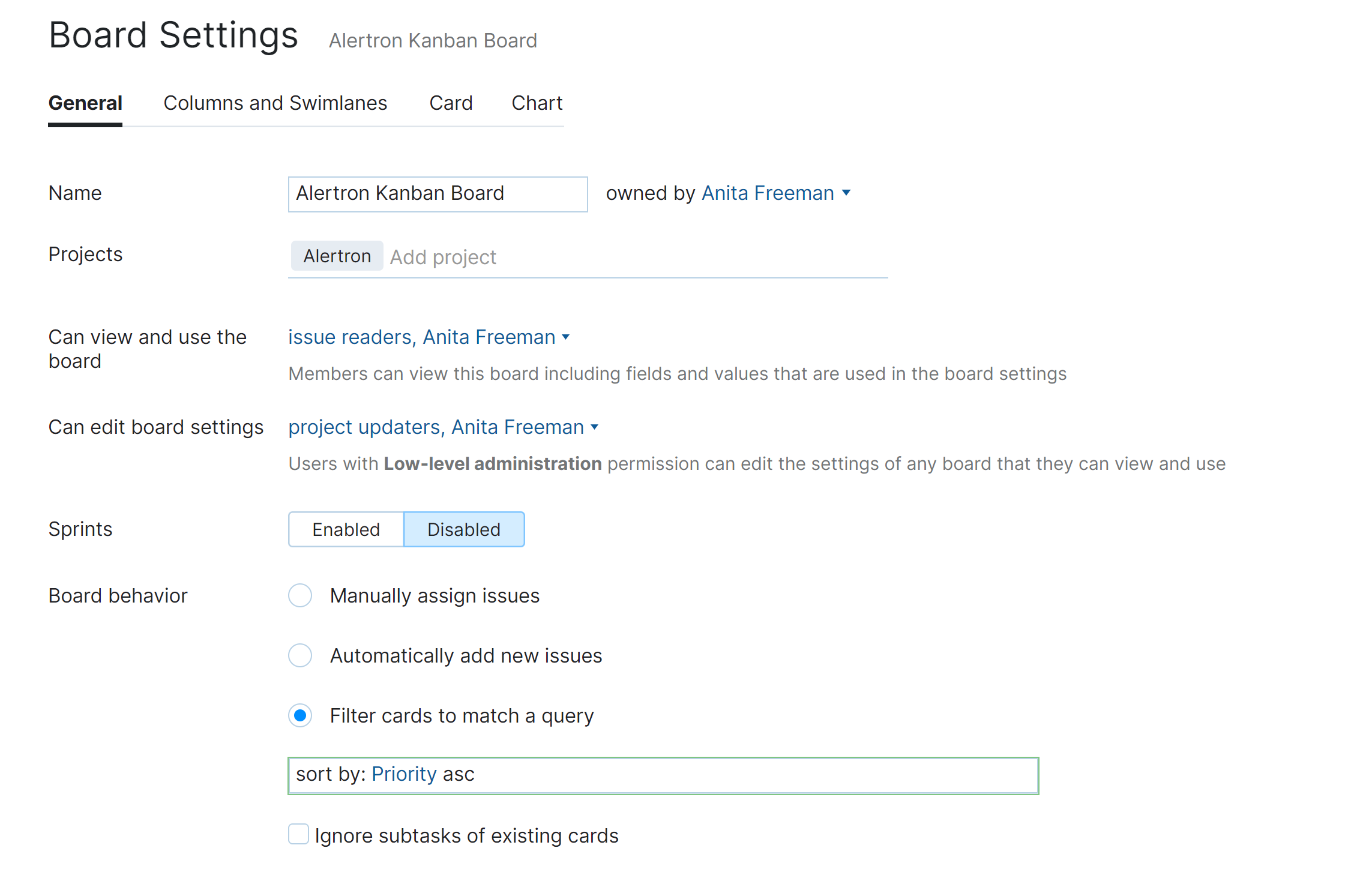Select Manually assign issues radio button
The height and width of the screenshot is (881, 1372).
(x=300, y=596)
